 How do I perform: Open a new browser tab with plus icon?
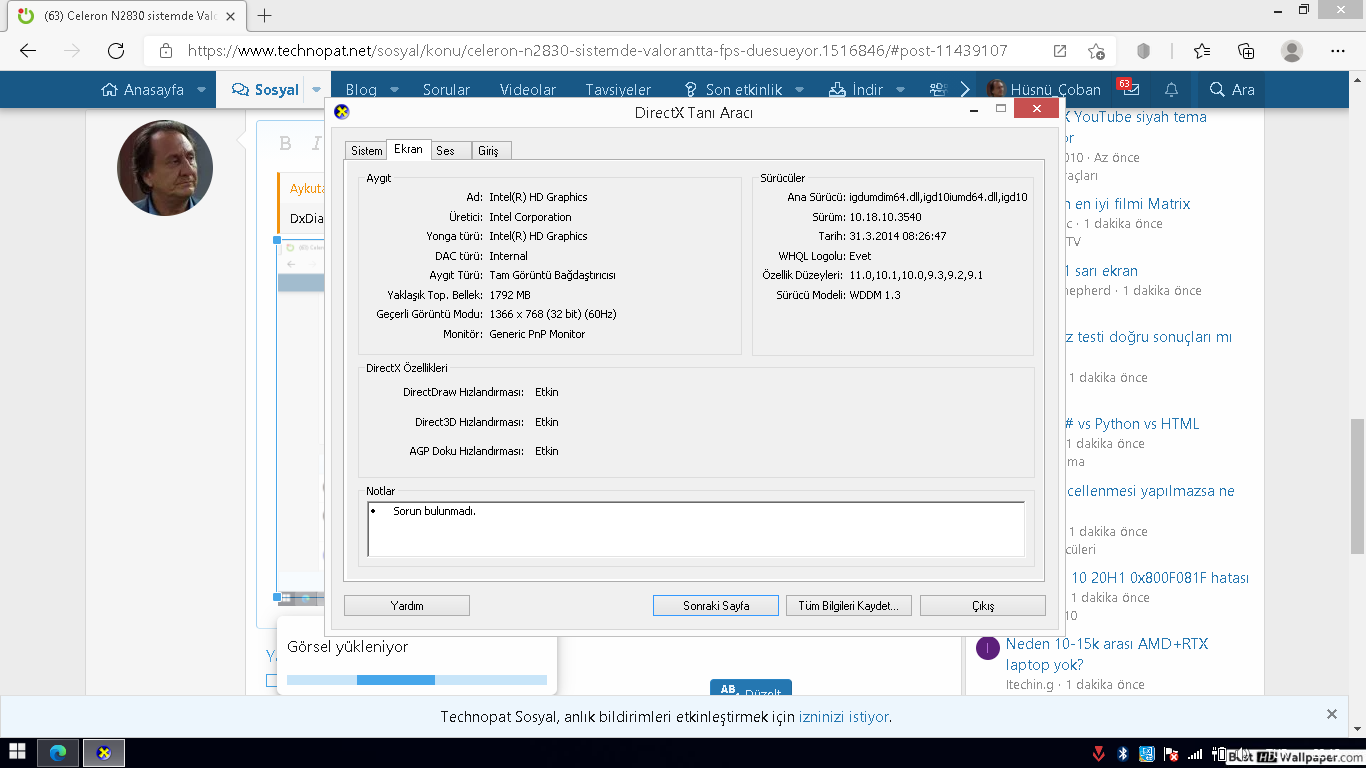pyautogui.click(x=264, y=16)
